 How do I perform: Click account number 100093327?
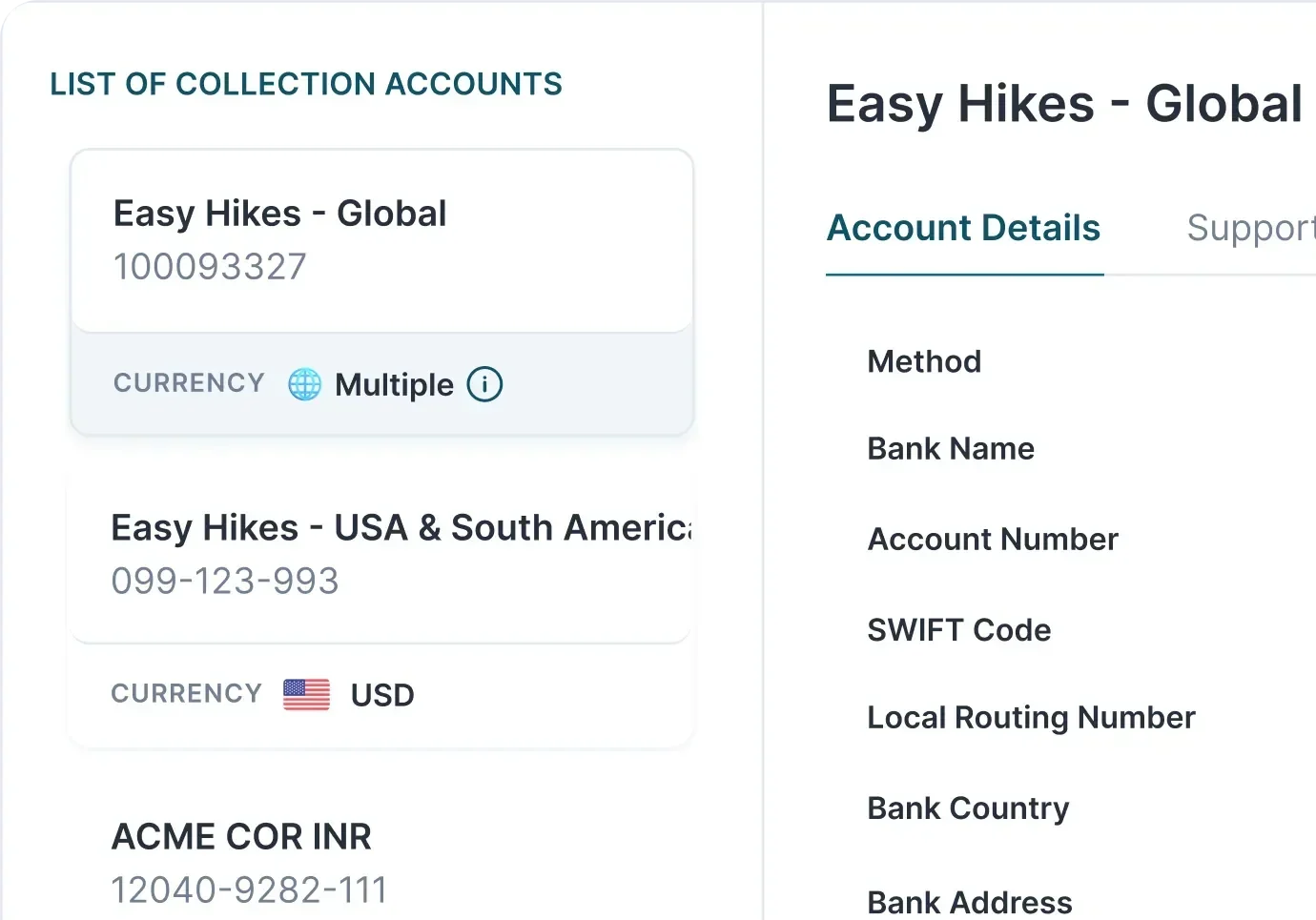210,267
